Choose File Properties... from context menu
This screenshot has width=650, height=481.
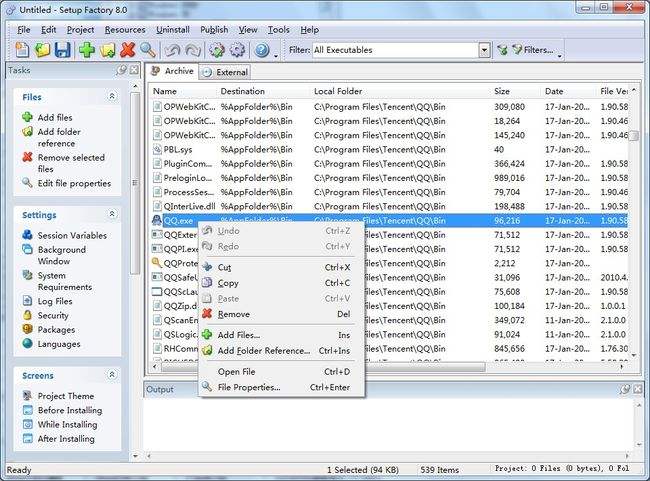pyautogui.click(x=282, y=387)
